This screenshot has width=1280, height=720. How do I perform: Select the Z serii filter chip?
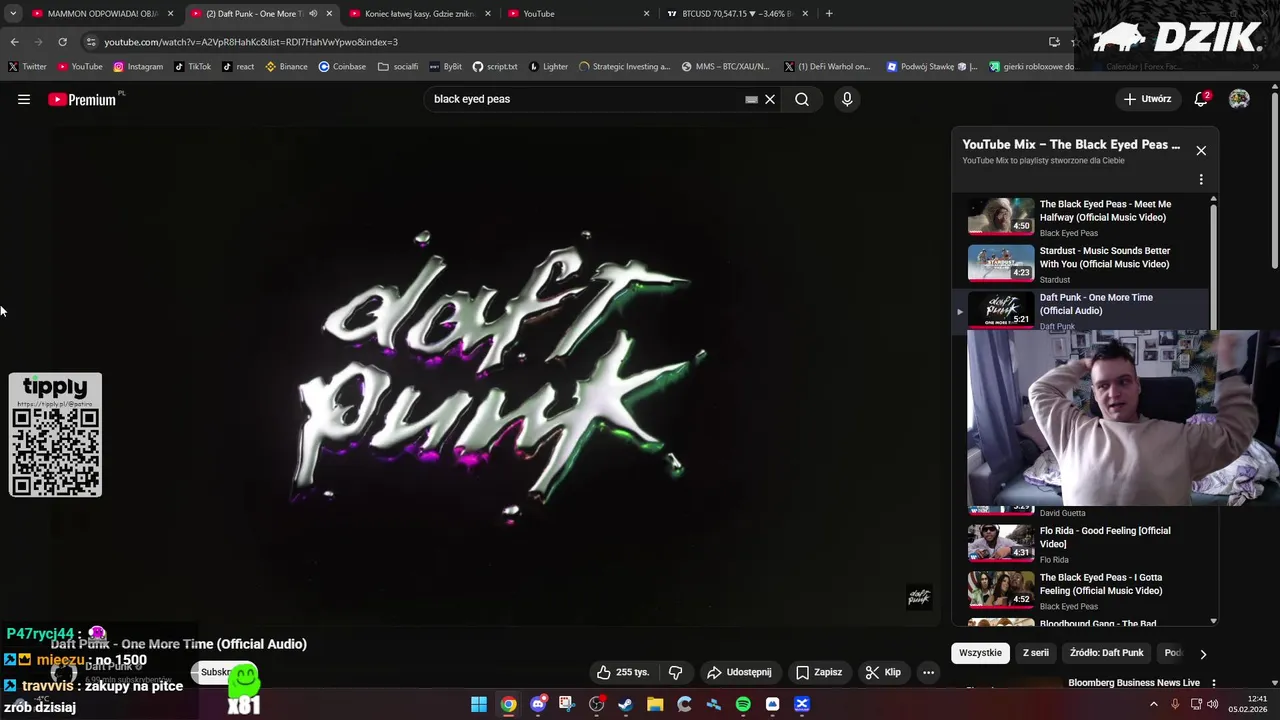(1036, 653)
